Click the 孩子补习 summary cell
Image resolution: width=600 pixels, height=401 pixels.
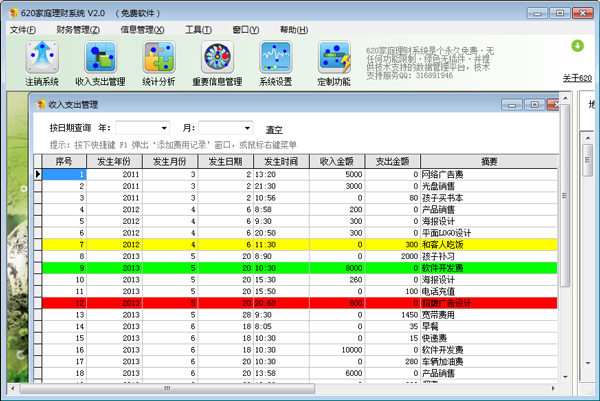(489, 256)
